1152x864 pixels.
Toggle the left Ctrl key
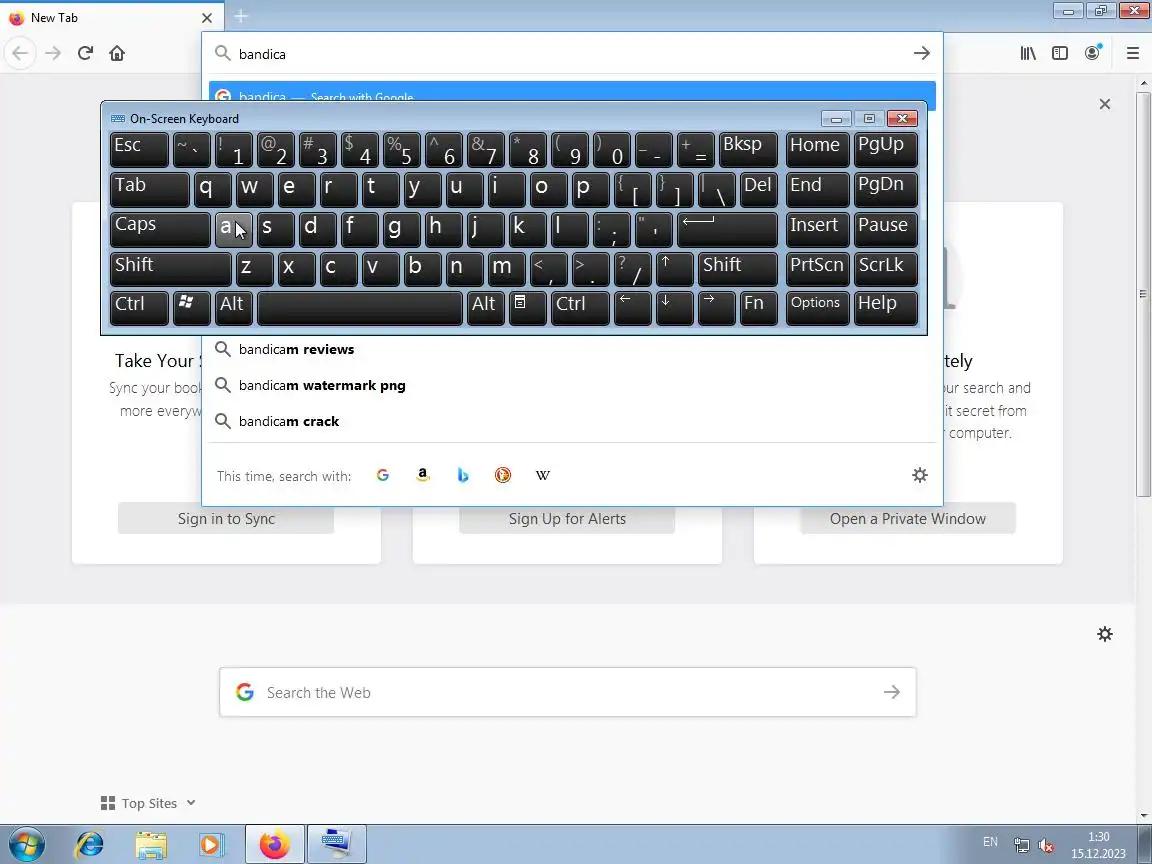[140, 308]
